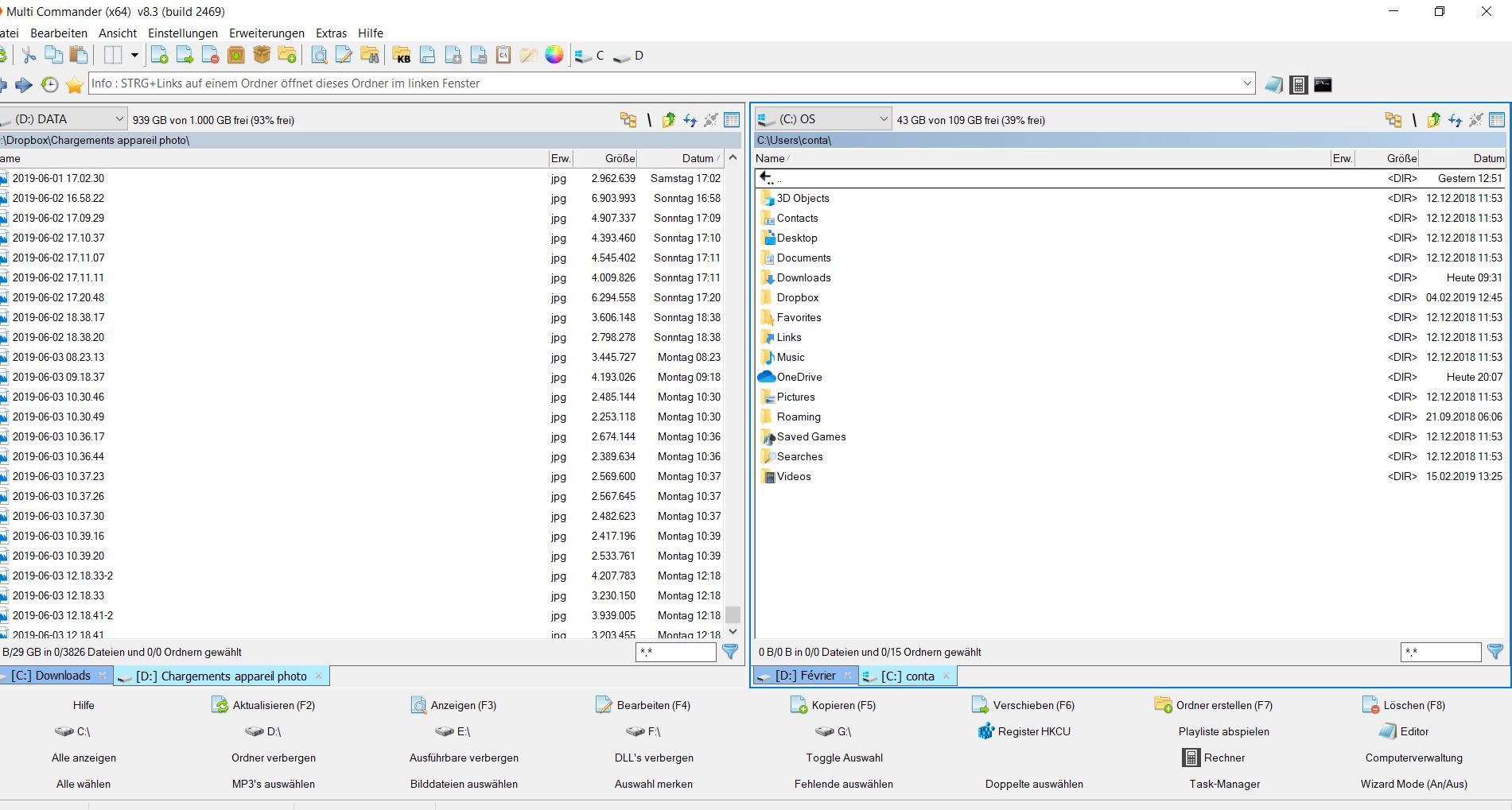This screenshot has height=810, width=1512.
Task: Open the calculator icon beside command bar
Action: (x=1298, y=84)
